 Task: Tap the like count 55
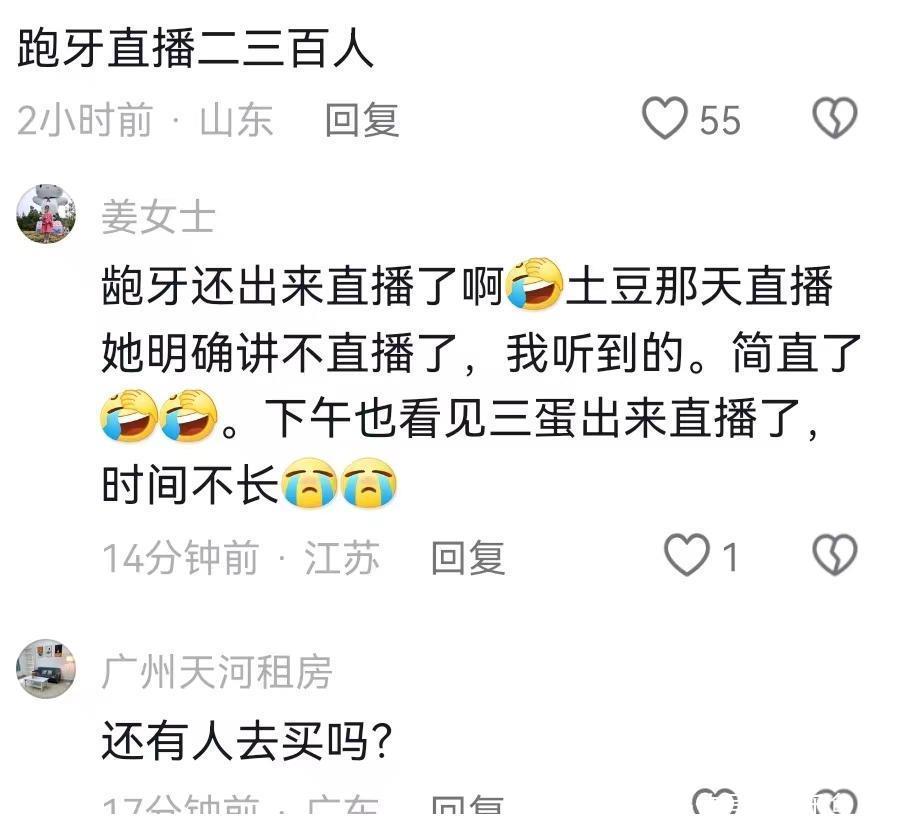[720, 120]
